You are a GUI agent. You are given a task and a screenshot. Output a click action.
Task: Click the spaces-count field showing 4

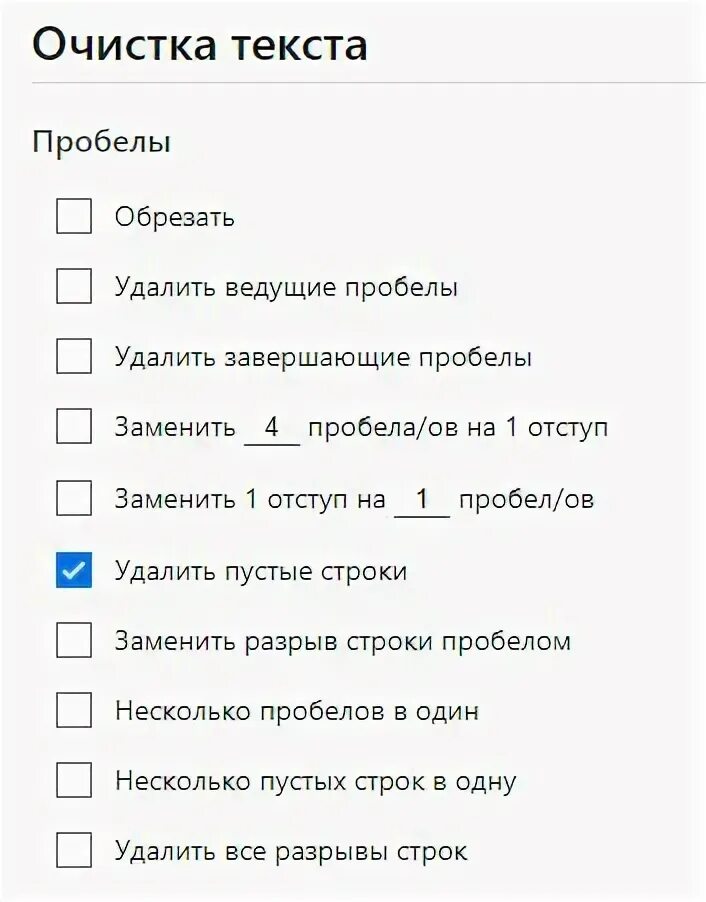coord(272,428)
